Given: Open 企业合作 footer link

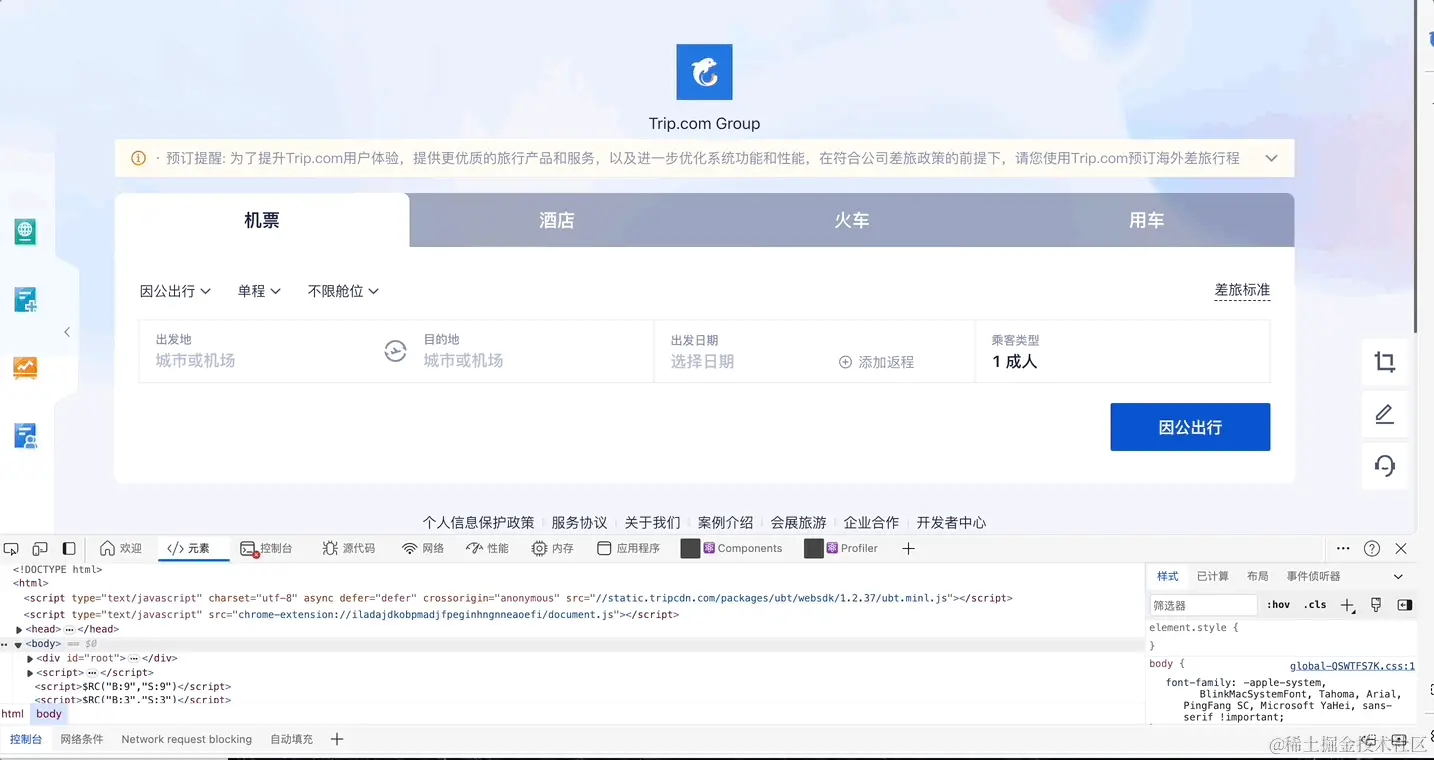Looking at the screenshot, I should point(871,522).
